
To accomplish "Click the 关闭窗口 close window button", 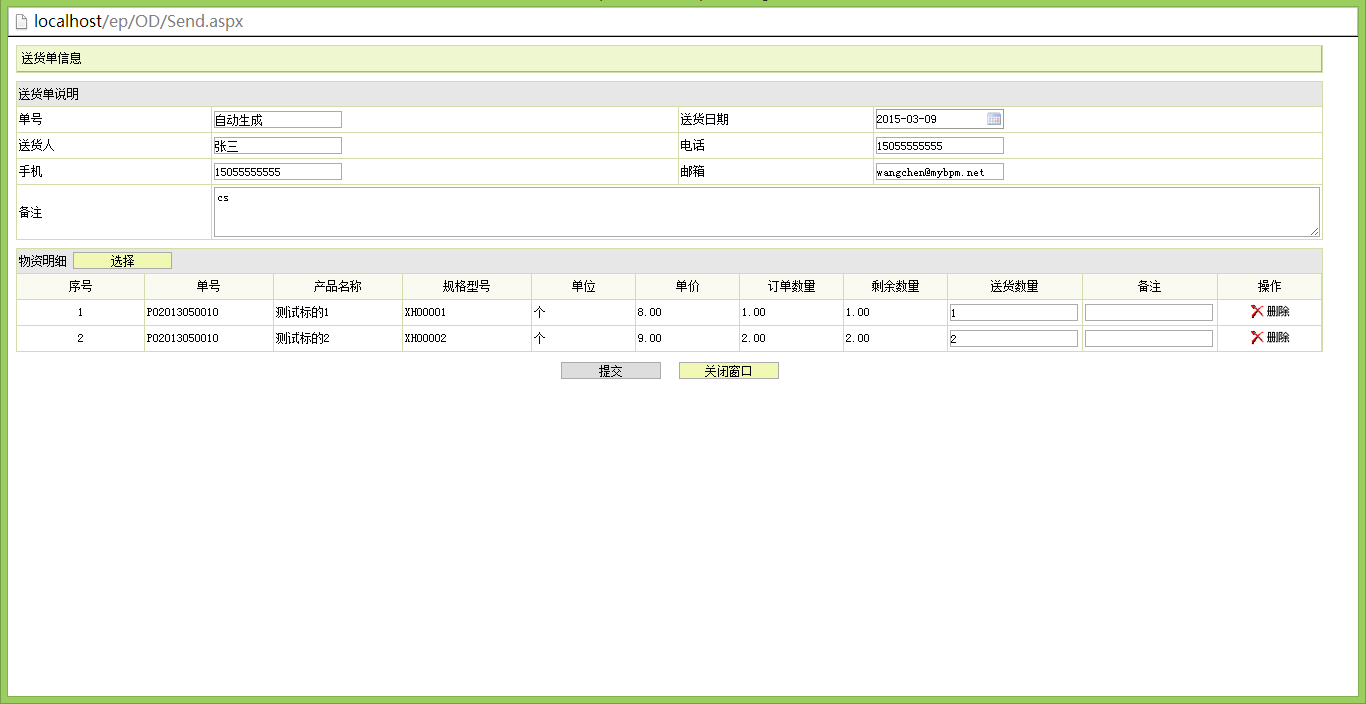I will (x=728, y=371).
